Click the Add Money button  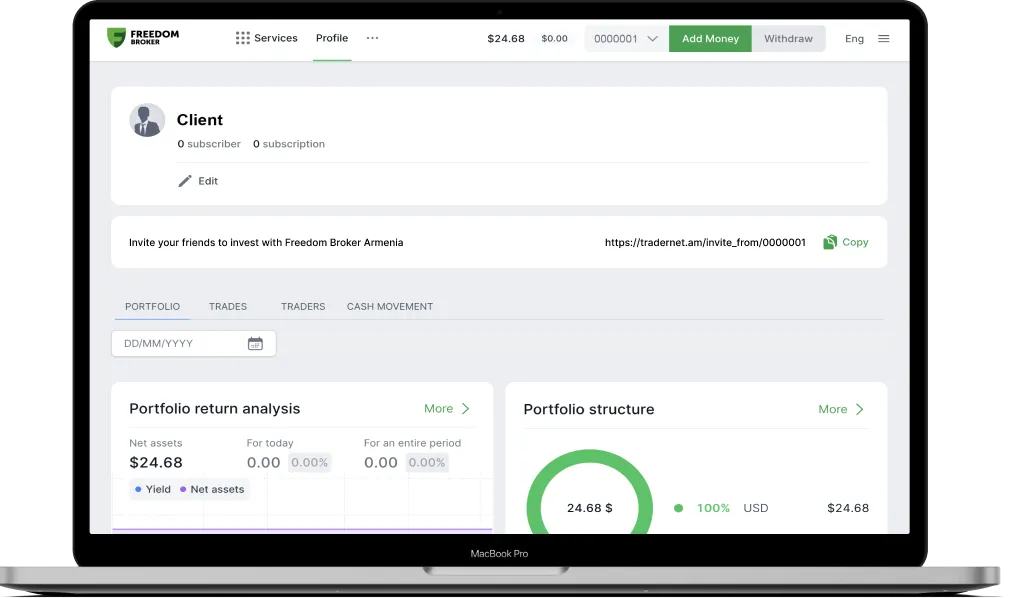pos(710,39)
